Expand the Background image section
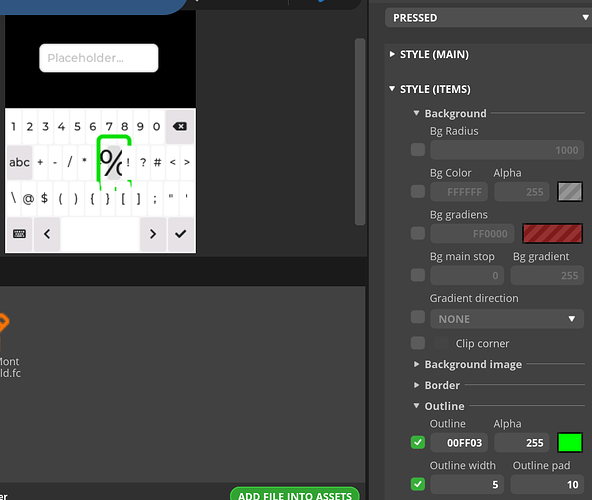Image resolution: width=592 pixels, height=500 pixels. click(468, 364)
